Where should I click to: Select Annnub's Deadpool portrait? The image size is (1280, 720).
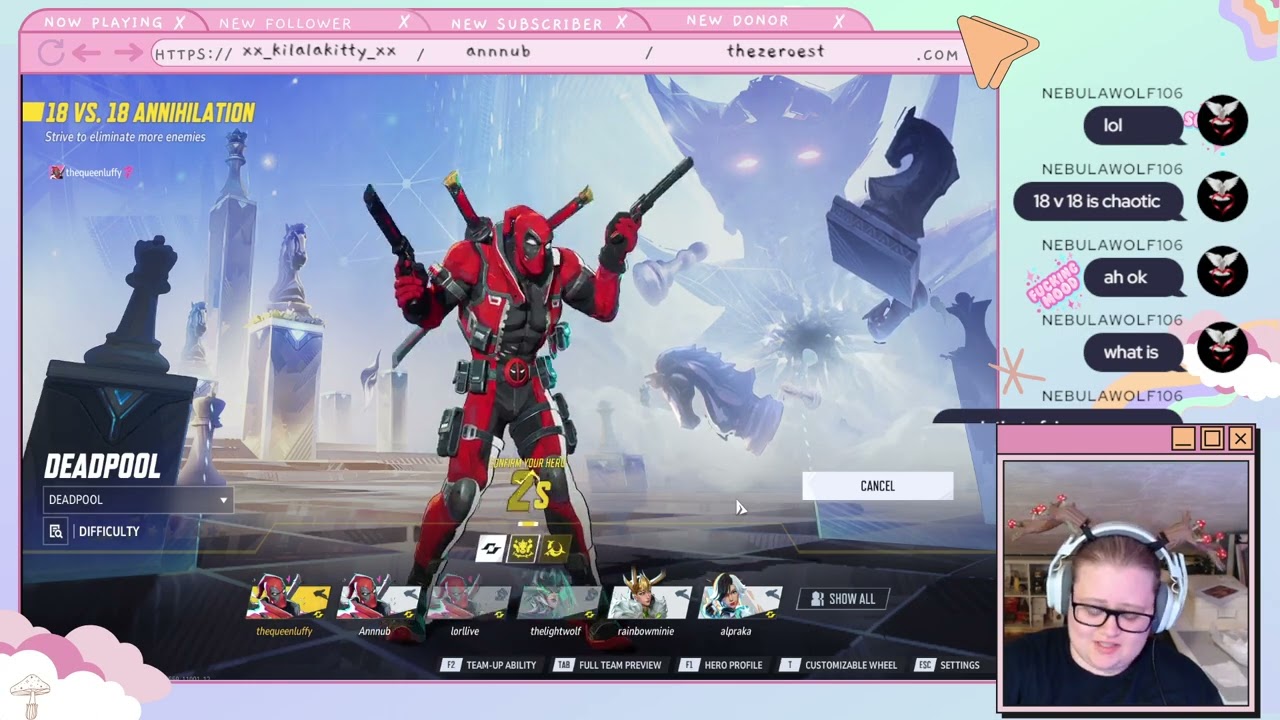tap(378, 598)
